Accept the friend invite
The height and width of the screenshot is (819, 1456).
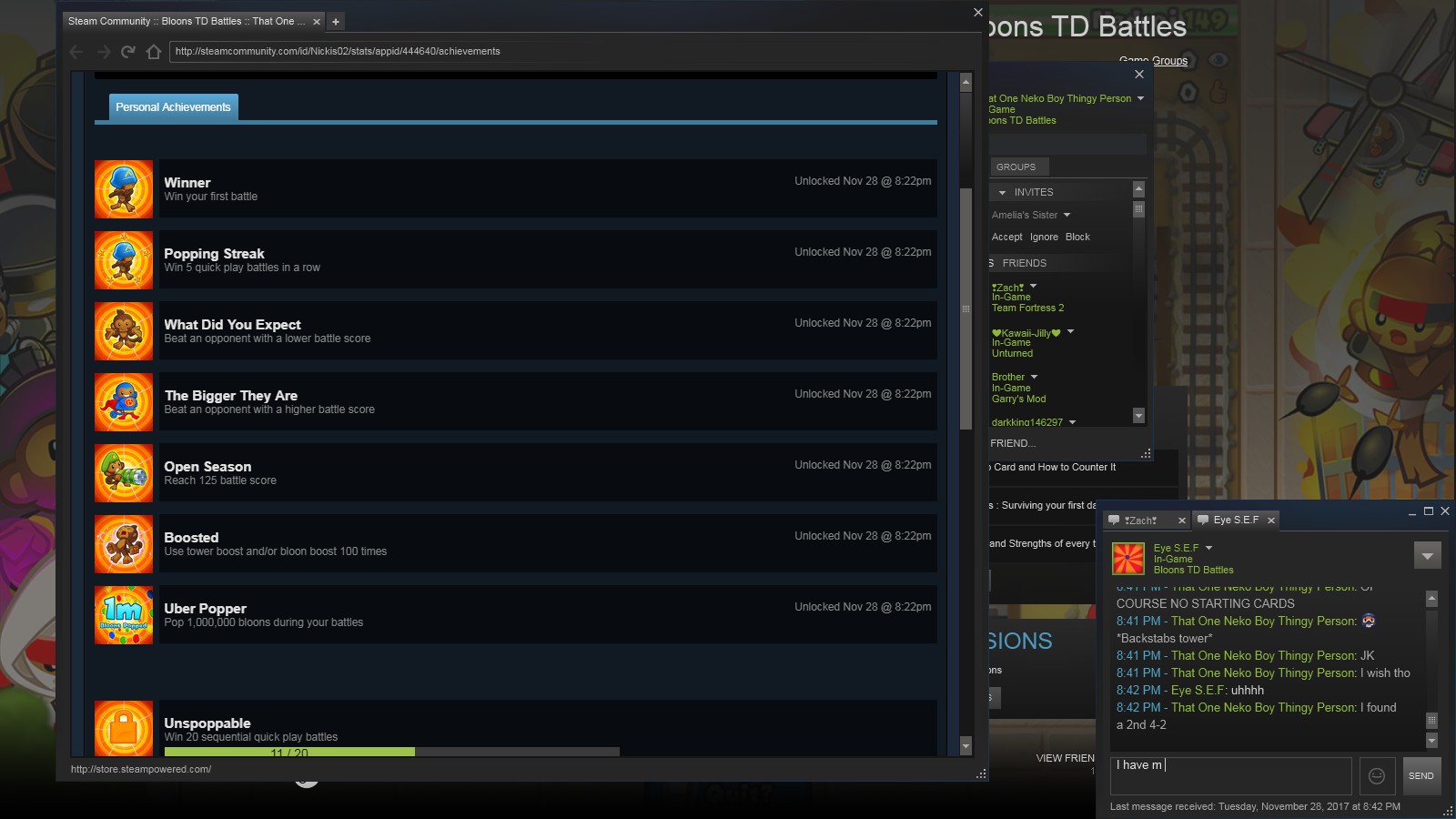tap(1006, 237)
